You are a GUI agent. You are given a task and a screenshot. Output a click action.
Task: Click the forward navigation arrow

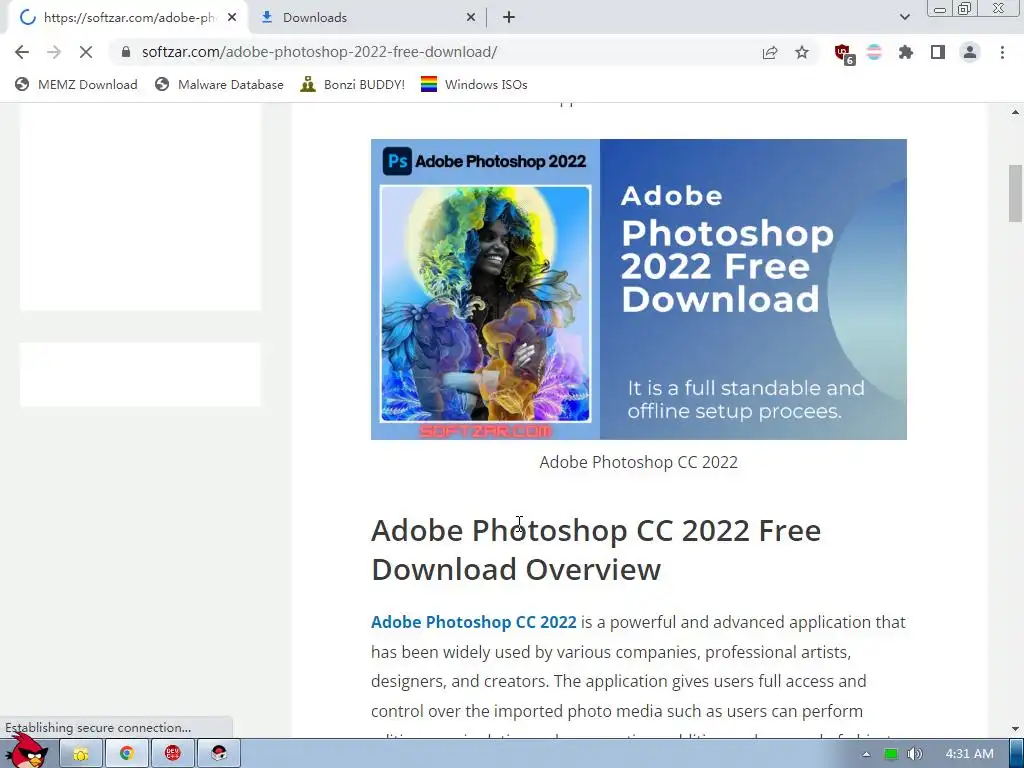(54, 52)
